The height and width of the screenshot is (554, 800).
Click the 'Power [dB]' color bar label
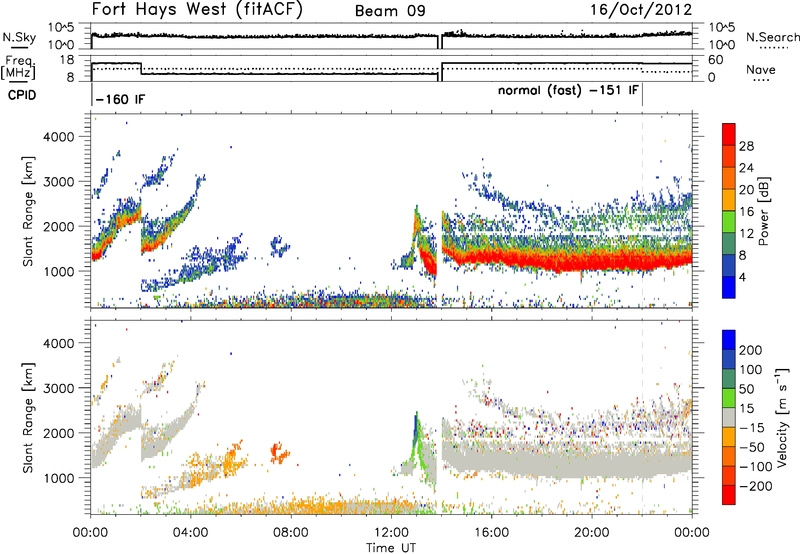pos(763,211)
